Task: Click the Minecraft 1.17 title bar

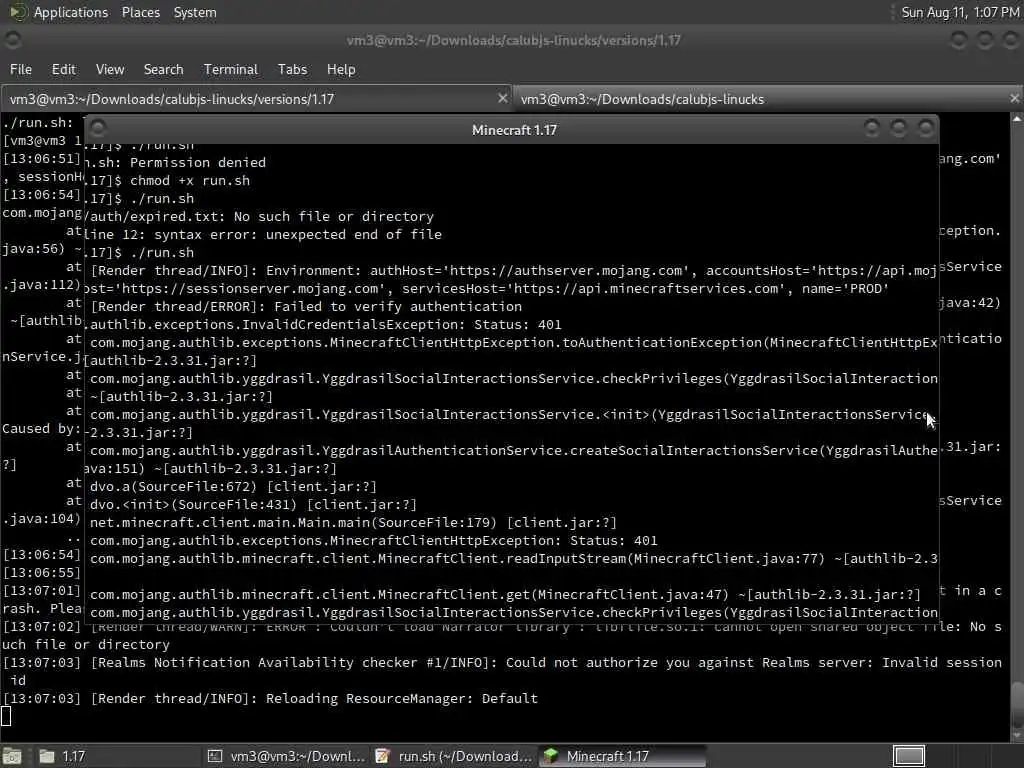Action: tap(514, 130)
